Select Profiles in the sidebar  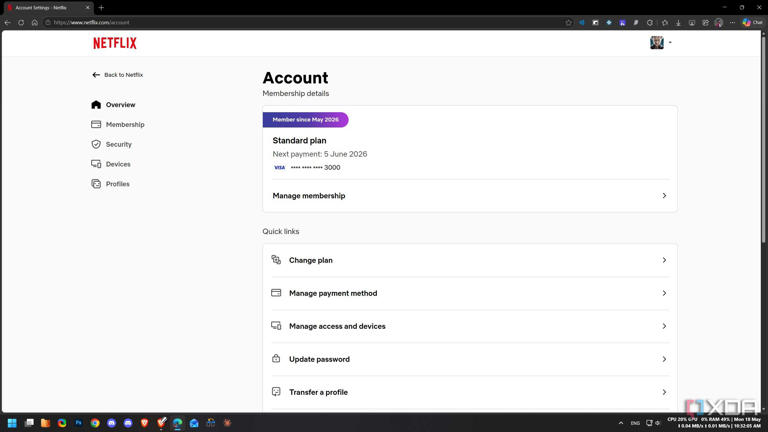click(111, 184)
